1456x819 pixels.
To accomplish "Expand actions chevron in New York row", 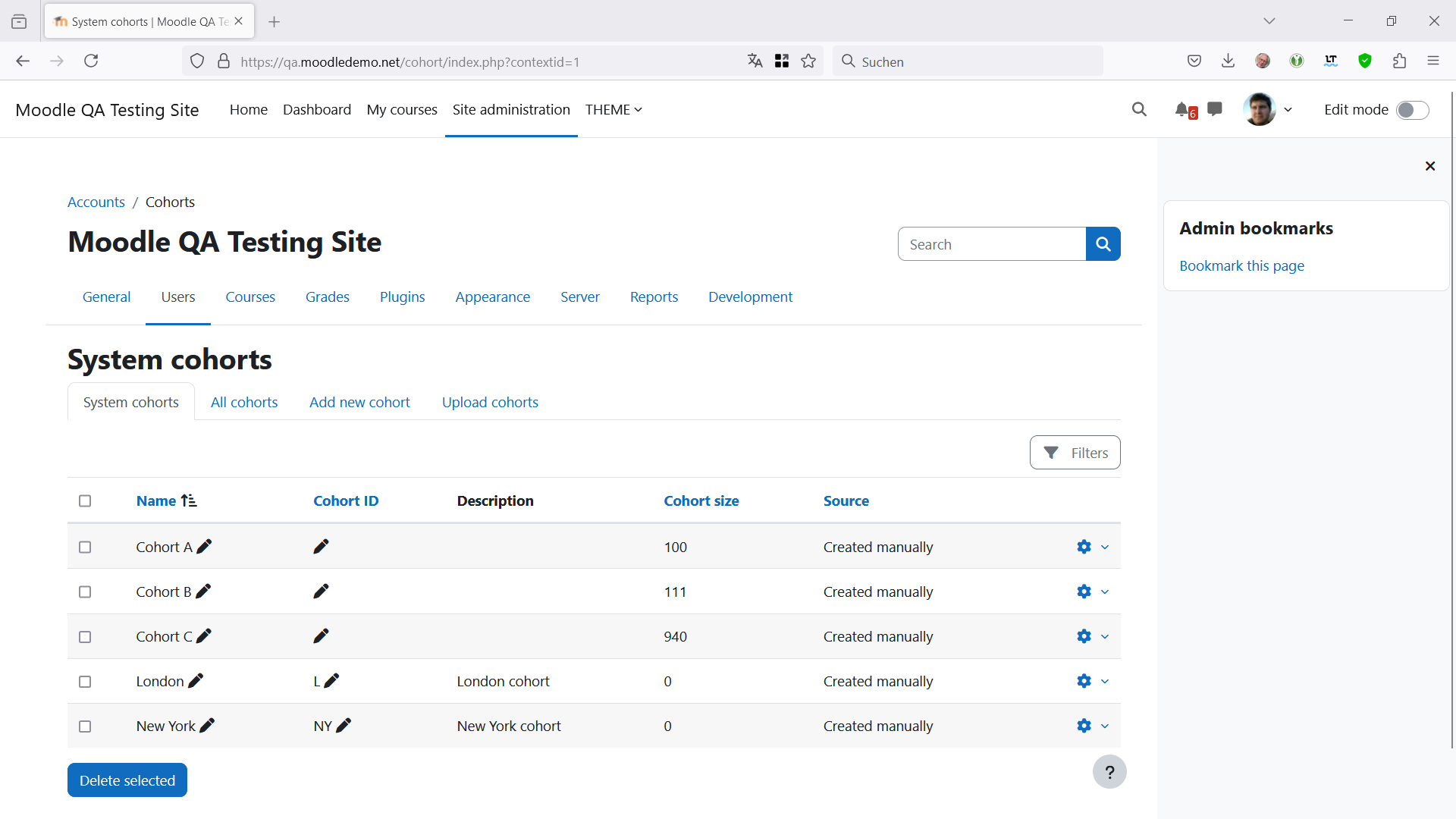I will coord(1105,726).
